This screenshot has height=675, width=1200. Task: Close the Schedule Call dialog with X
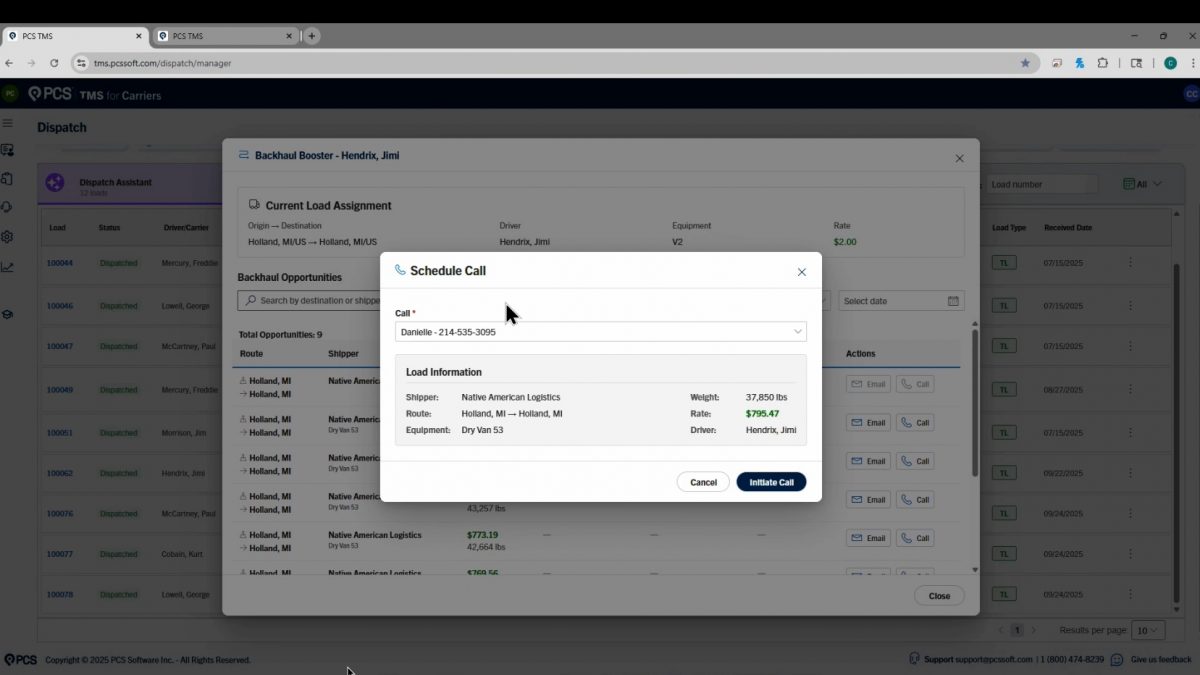tap(801, 272)
